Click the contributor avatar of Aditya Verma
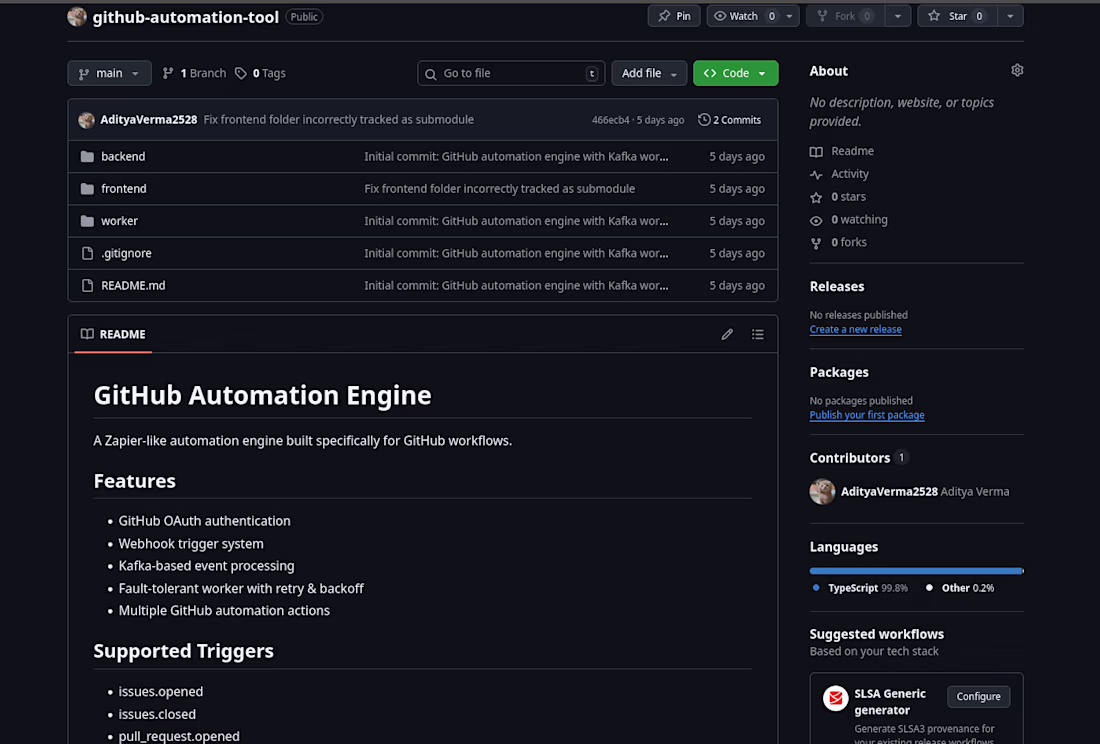This screenshot has width=1100, height=744. point(822,492)
